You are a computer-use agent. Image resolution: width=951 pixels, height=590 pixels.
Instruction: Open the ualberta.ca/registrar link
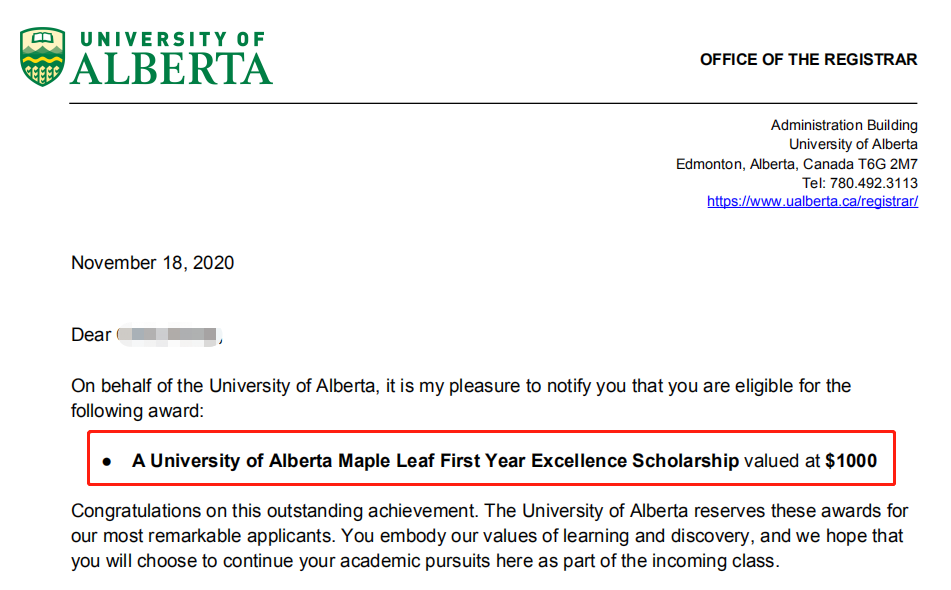(812, 201)
